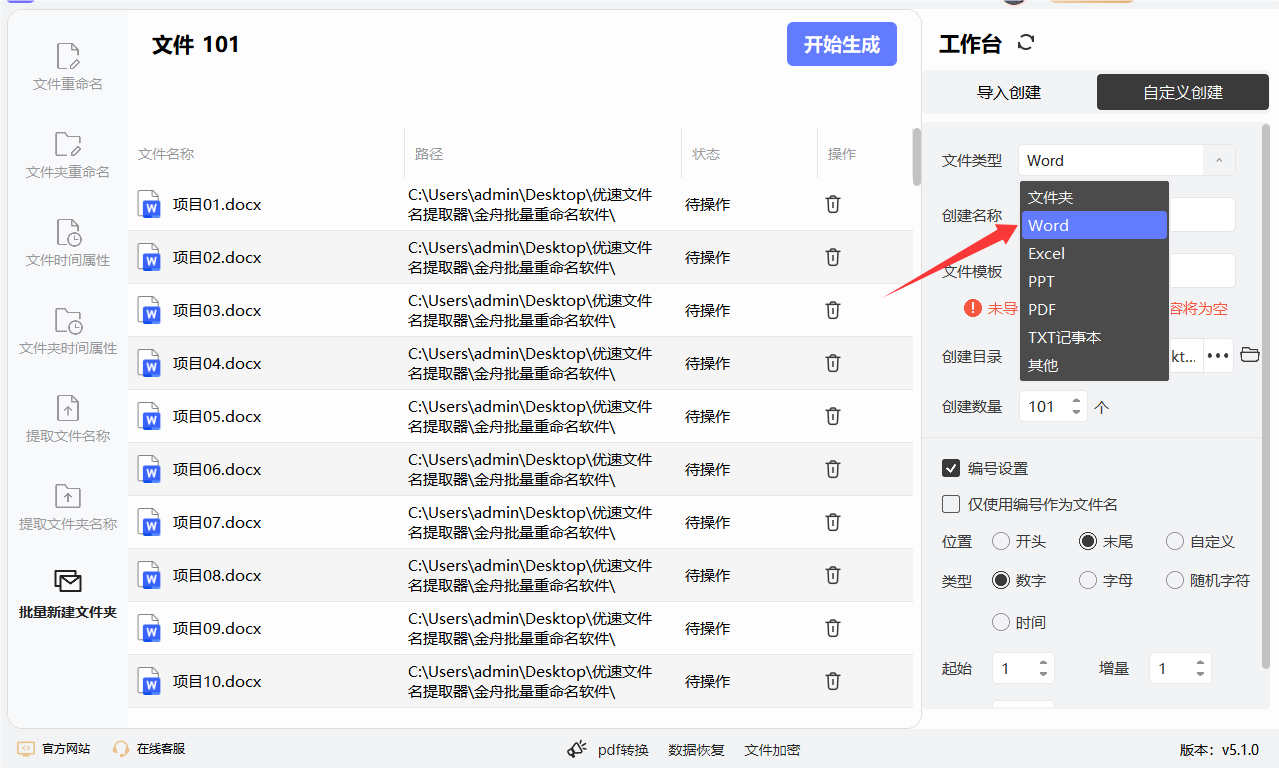Delete 项目09.docx with its trash icon

tap(832, 628)
